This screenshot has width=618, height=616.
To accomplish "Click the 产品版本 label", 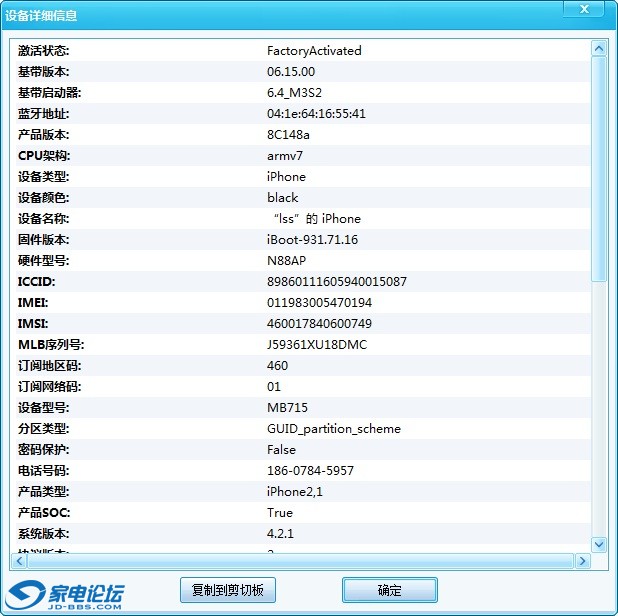I will [43, 135].
